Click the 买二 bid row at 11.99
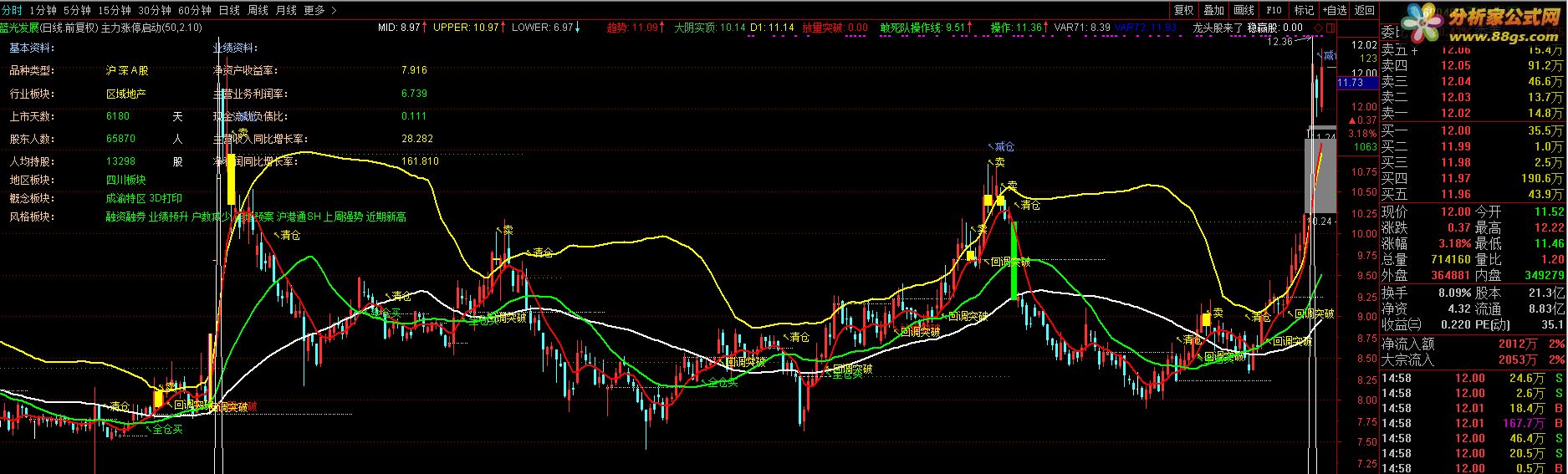 click(1473, 146)
